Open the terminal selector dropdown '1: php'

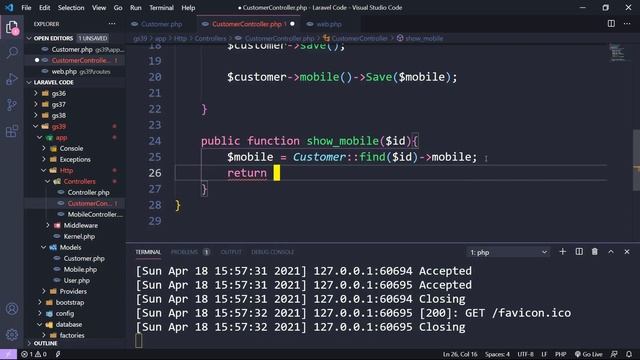pyautogui.click(x=508, y=252)
